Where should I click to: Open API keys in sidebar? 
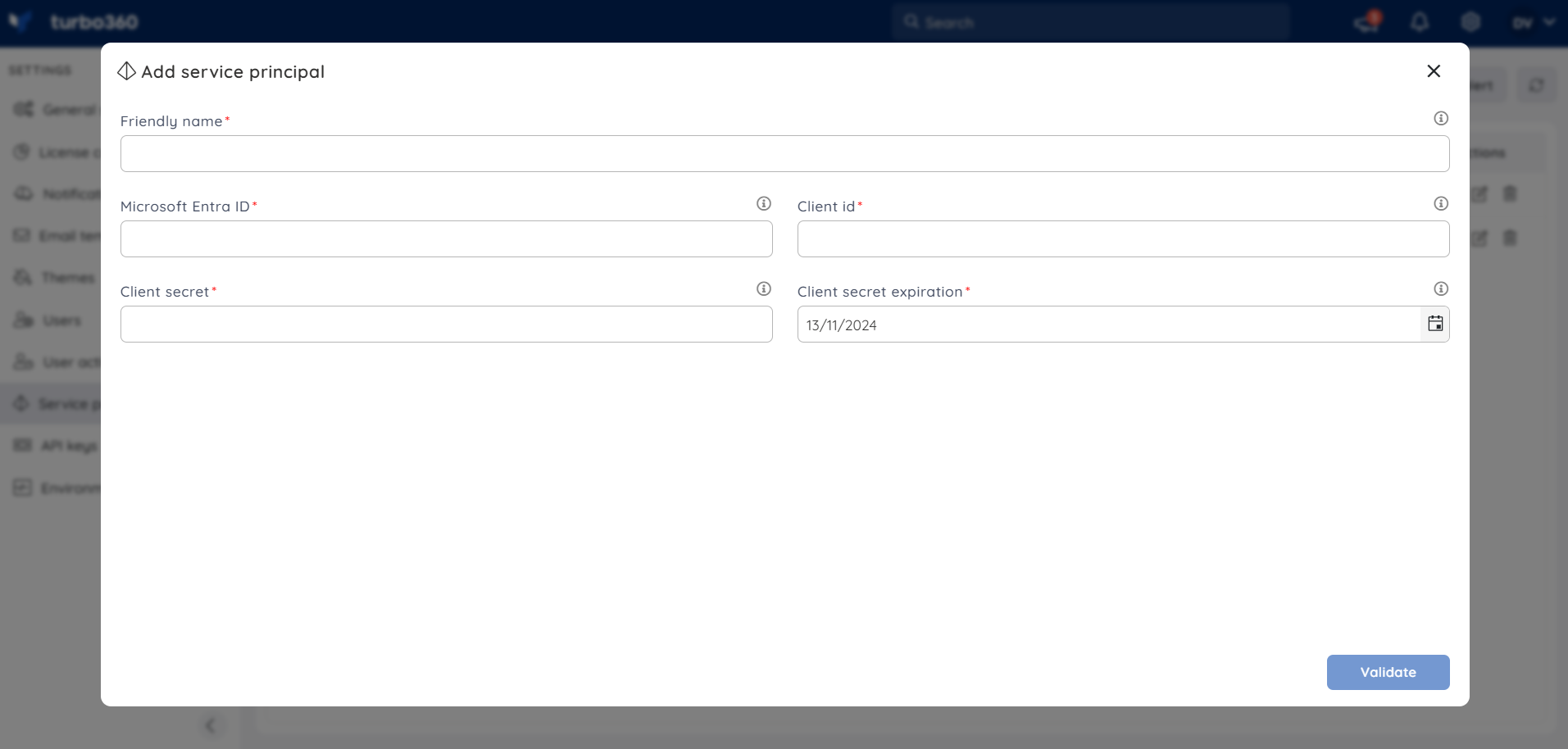pyautogui.click(x=51, y=446)
